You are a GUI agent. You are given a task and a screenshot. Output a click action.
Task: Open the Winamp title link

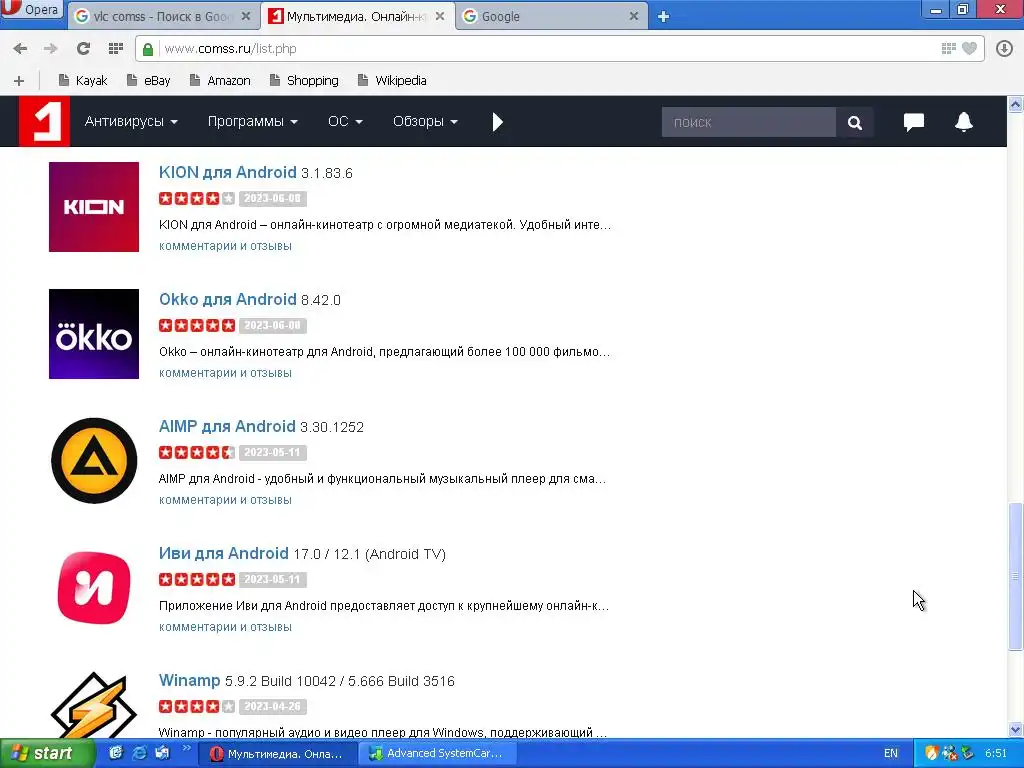[x=189, y=680]
